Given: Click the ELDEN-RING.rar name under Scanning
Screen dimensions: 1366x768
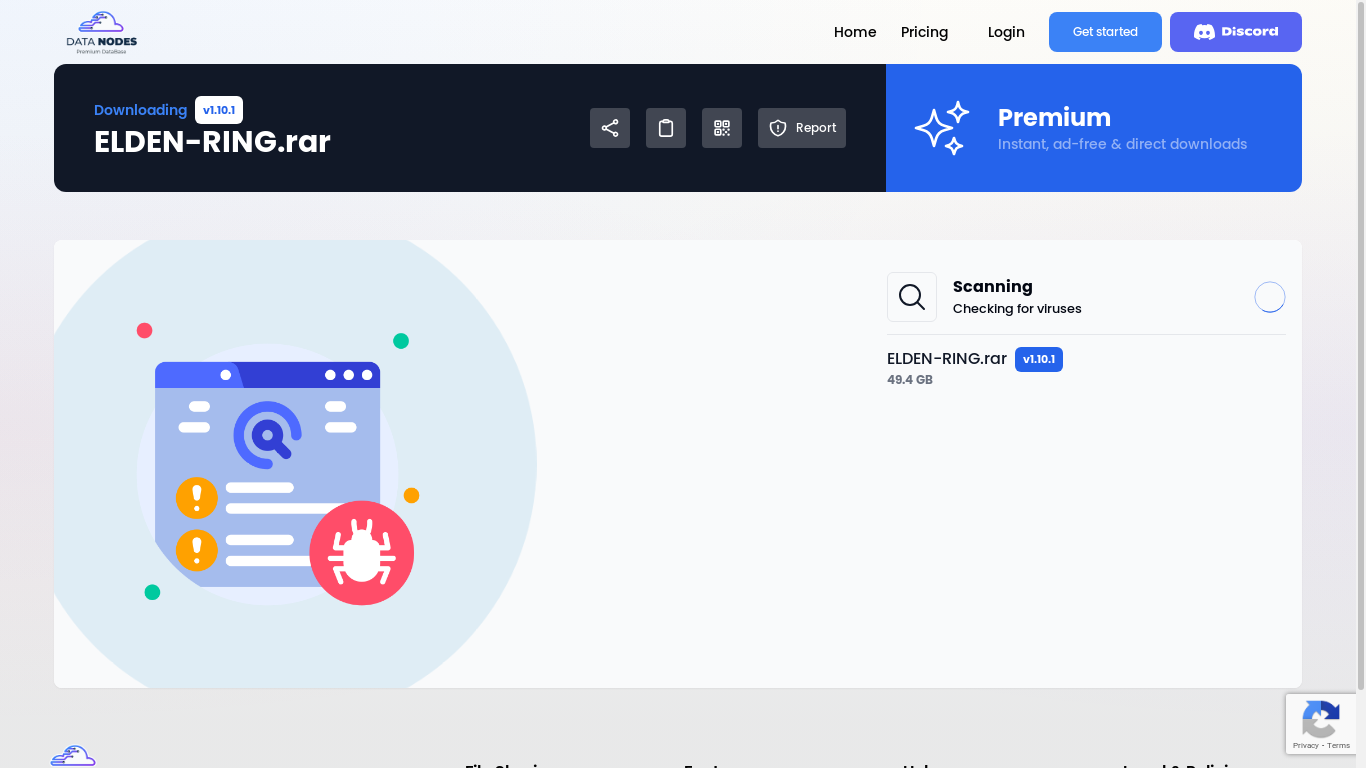Looking at the screenshot, I should coord(947,359).
